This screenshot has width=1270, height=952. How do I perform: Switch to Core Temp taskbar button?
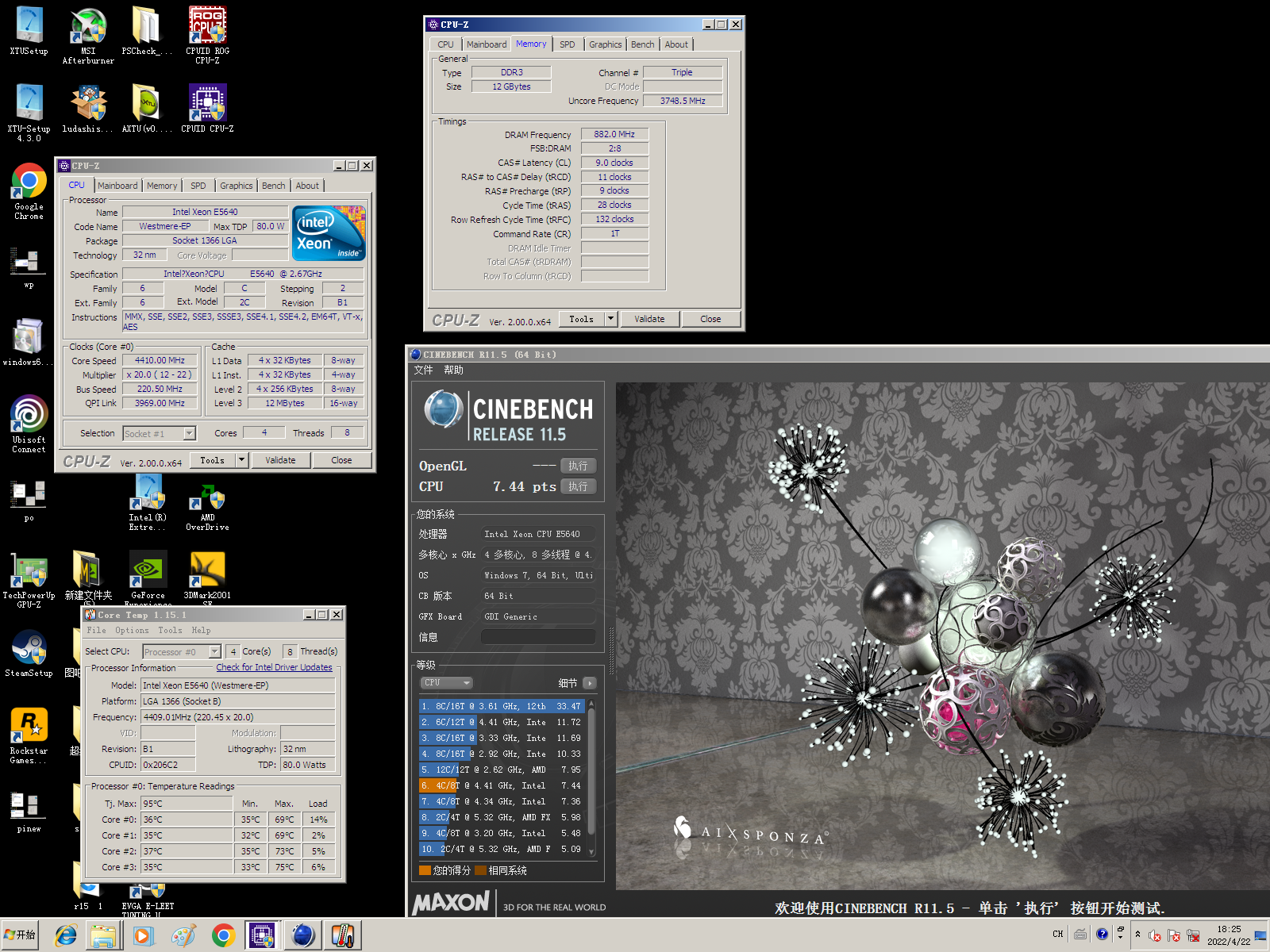tap(343, 936)
